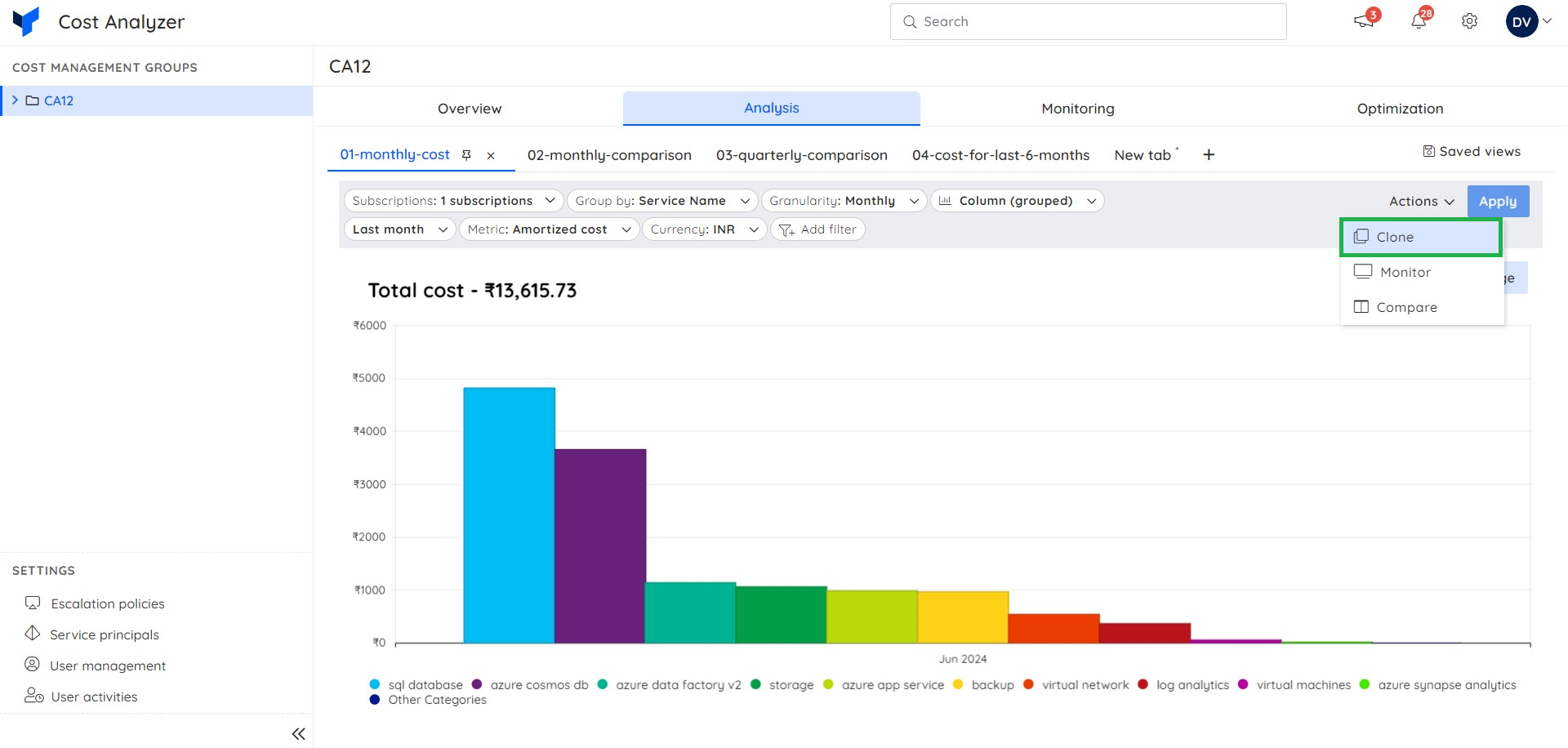
Task: Click the Service principals icon
Action: click(32, 634)
